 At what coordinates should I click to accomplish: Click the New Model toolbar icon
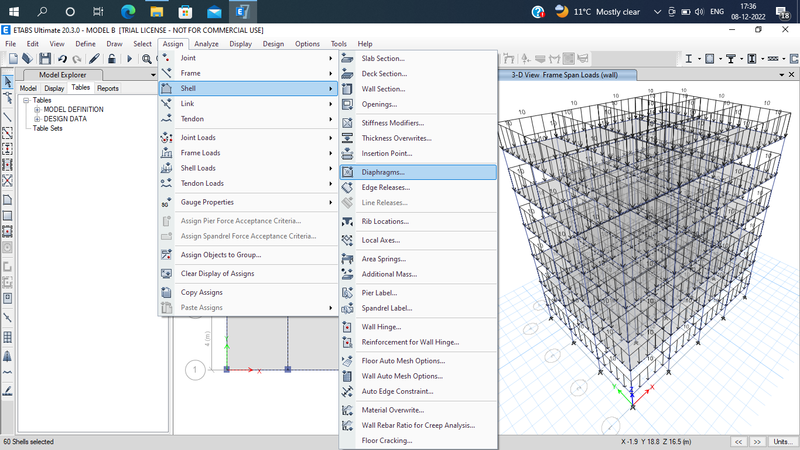13,59
